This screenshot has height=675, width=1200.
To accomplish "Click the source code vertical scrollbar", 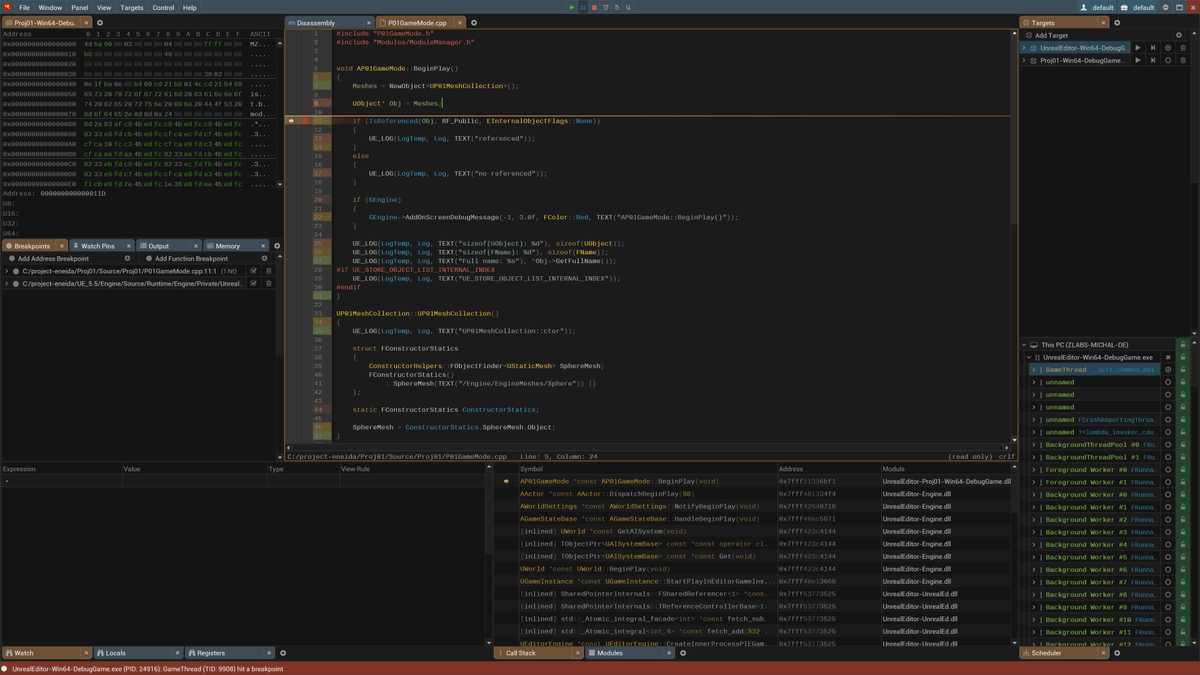I will point(1014,235).
